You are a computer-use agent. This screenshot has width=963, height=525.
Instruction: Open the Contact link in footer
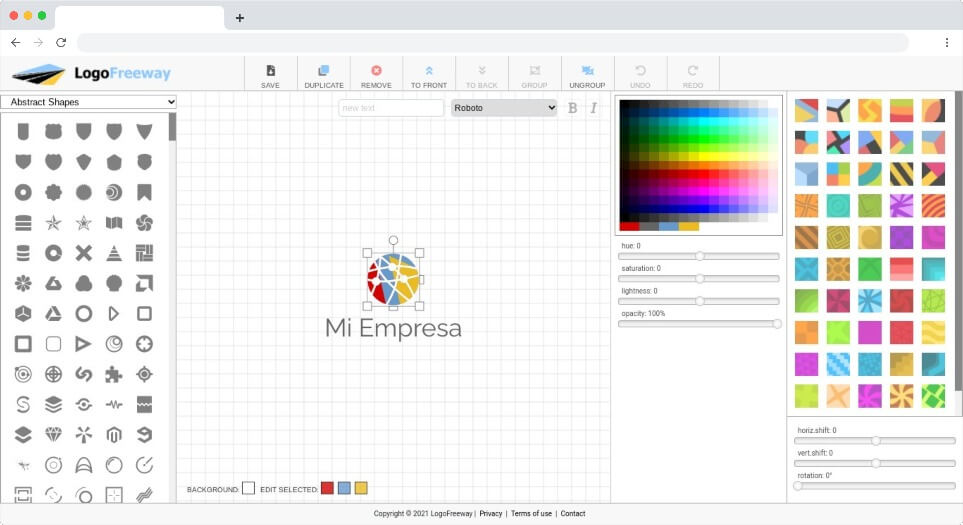click(x=572, y=513)
